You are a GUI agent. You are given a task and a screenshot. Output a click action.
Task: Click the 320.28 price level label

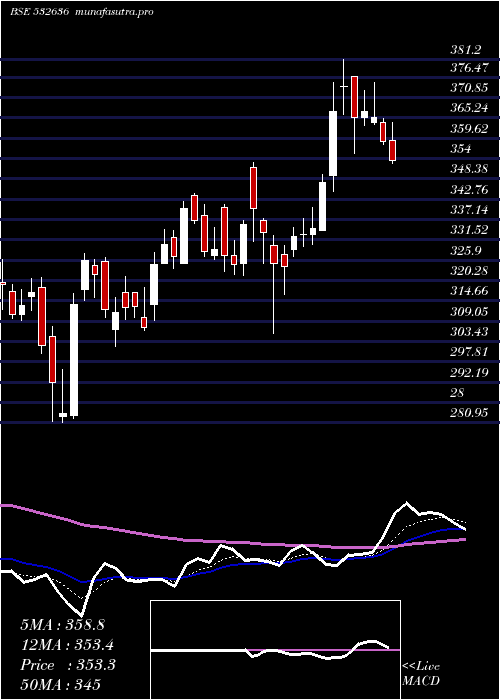[x=469, y=271]
